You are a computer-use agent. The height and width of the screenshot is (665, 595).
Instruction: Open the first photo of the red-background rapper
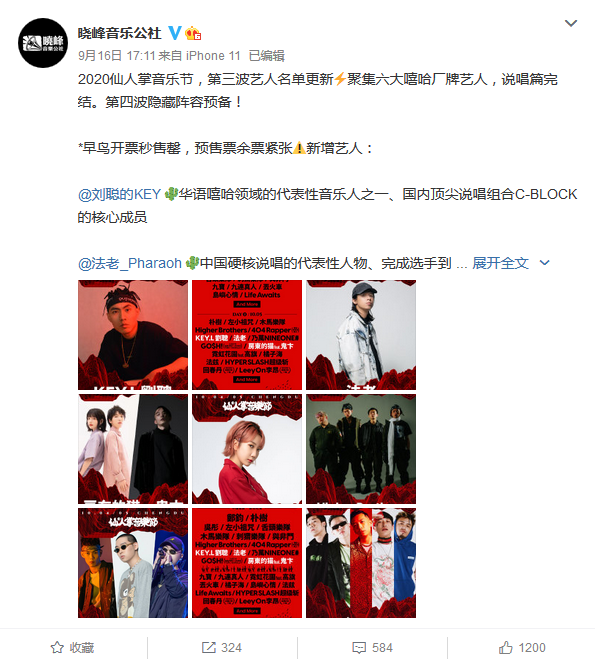133,335
